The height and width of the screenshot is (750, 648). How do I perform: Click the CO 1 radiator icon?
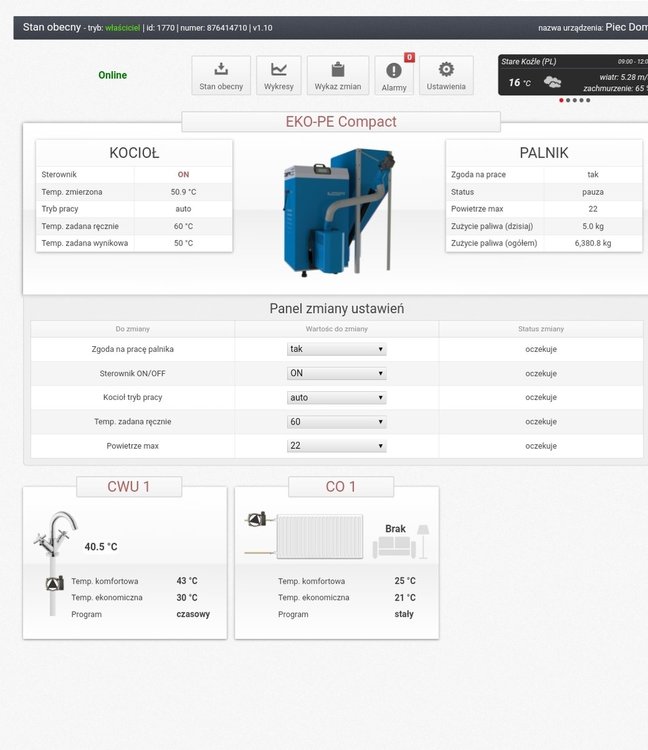(319, 537)
